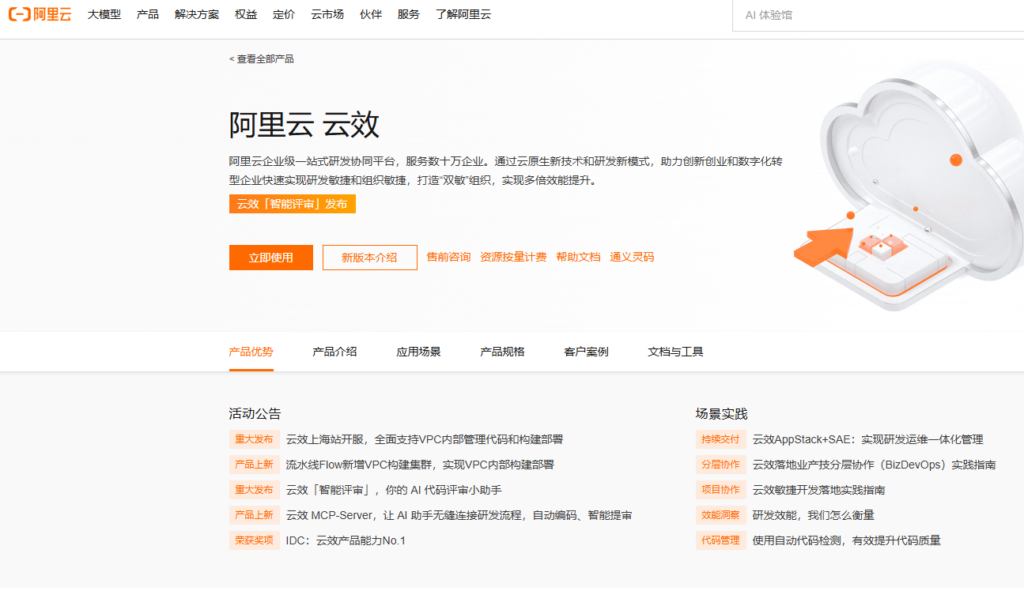Screen dimensions: 1024x591
Task: Select the 产品优势 tab
Action: (251, 351)
